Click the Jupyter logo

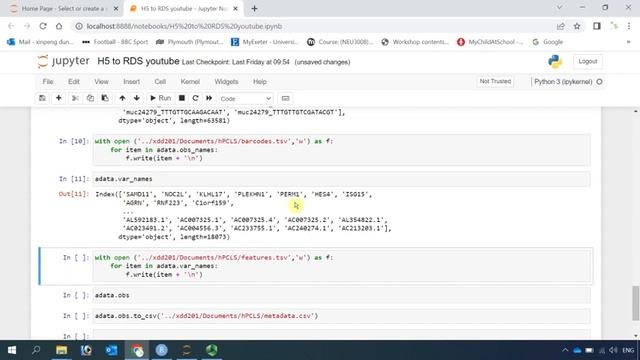pos(63,61)
